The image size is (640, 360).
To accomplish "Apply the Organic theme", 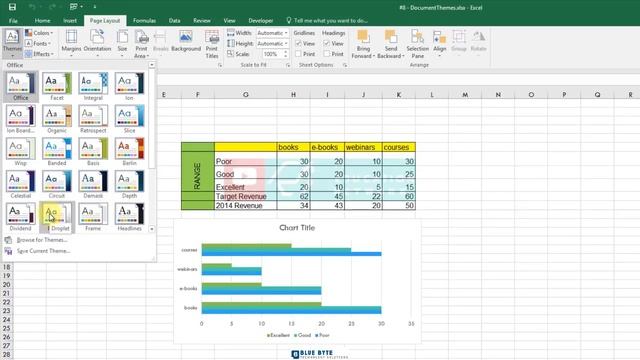I will (57, 119).
